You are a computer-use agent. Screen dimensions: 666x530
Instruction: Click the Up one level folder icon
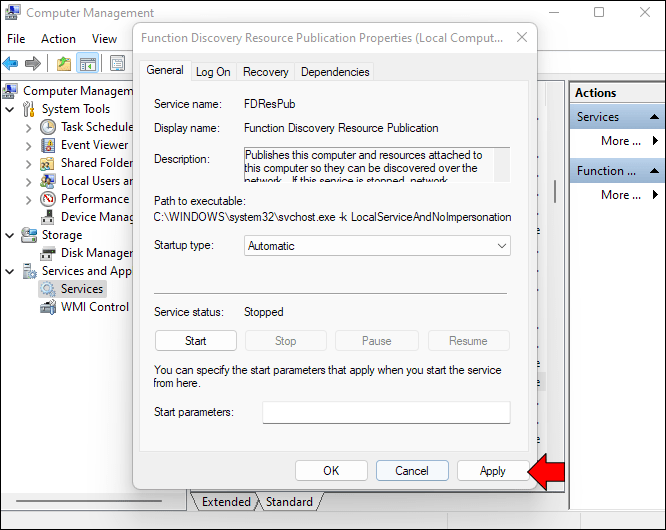pos(64,64)
